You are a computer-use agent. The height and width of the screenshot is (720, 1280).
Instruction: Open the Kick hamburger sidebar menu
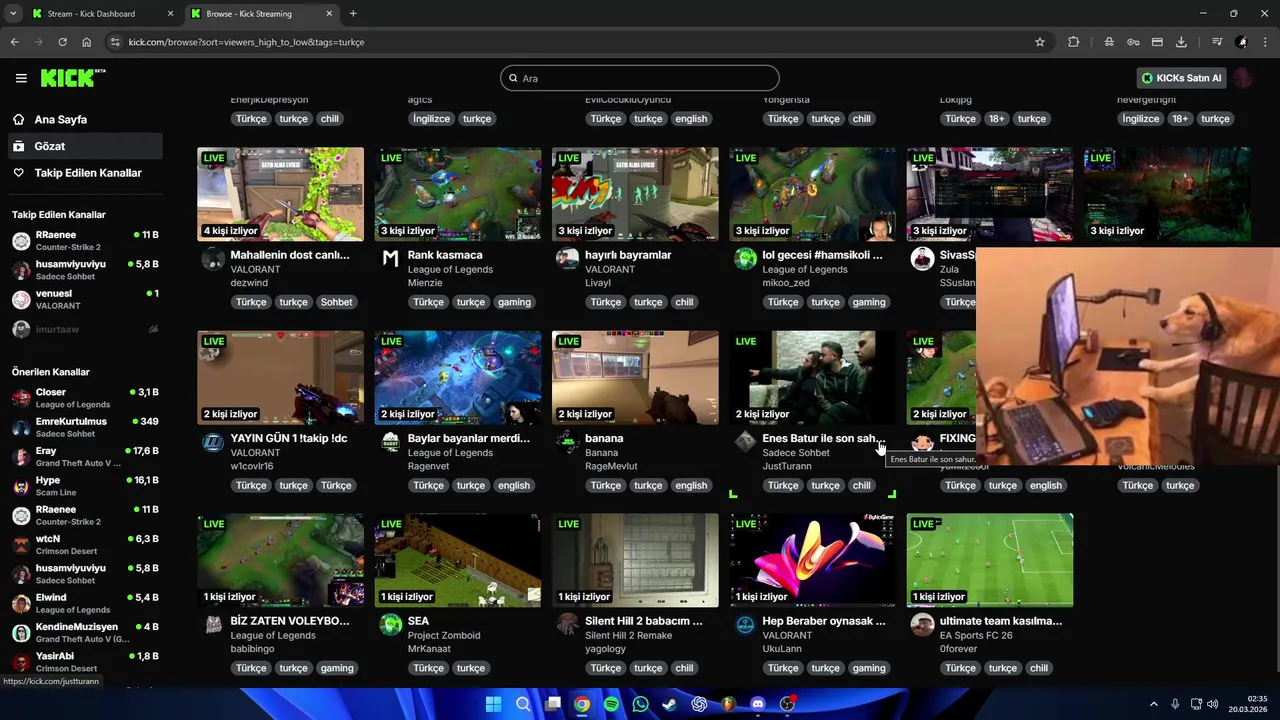click(21, 78)
